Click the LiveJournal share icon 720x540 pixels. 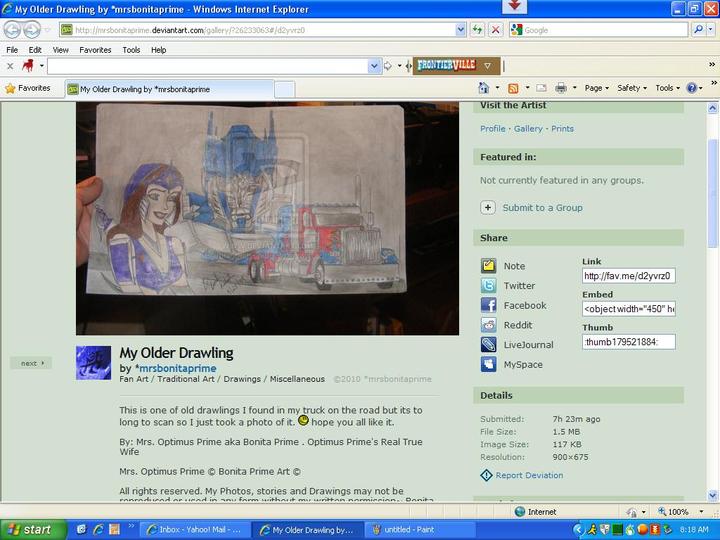488,345
